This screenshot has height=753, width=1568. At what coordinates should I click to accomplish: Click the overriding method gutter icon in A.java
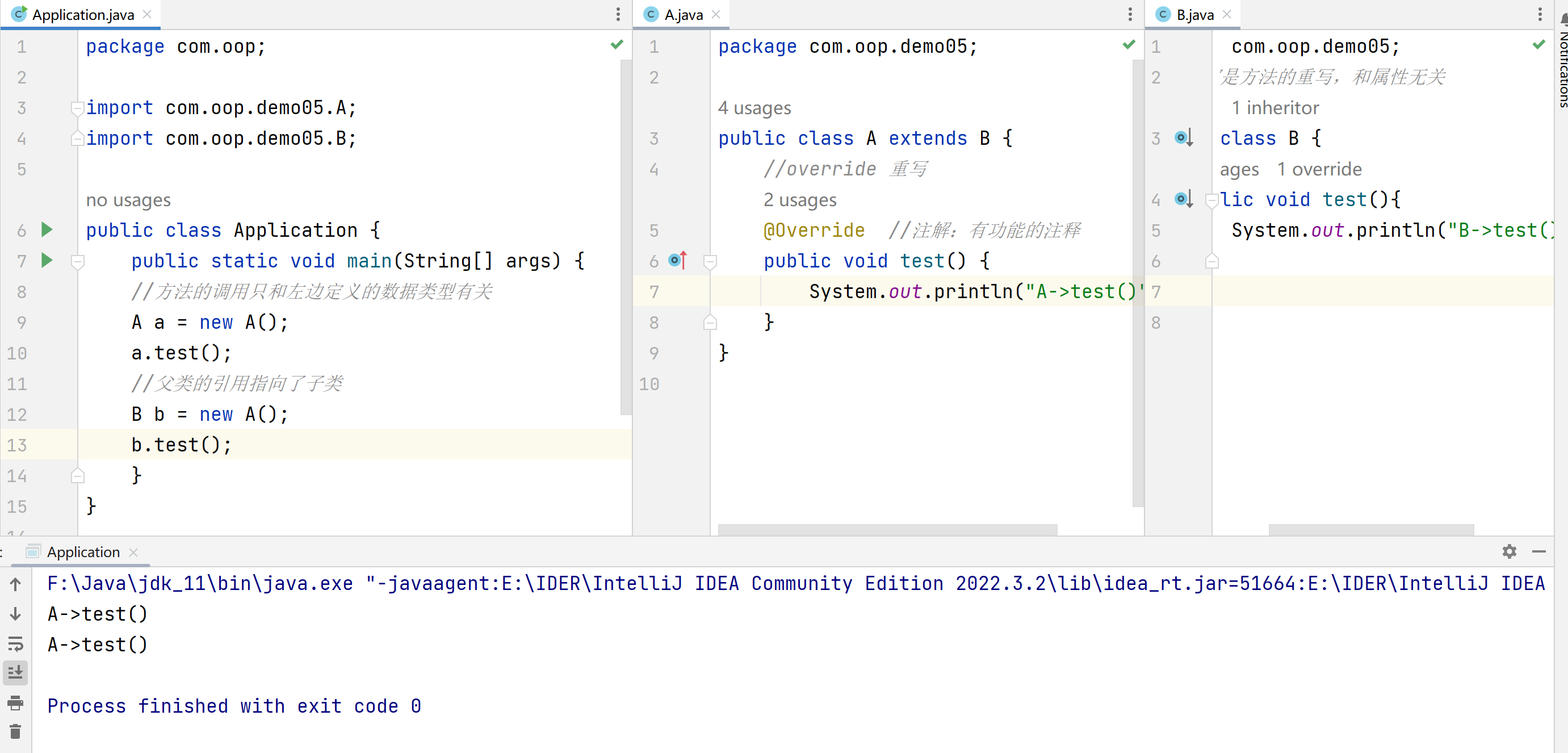[x=677, y=261]
